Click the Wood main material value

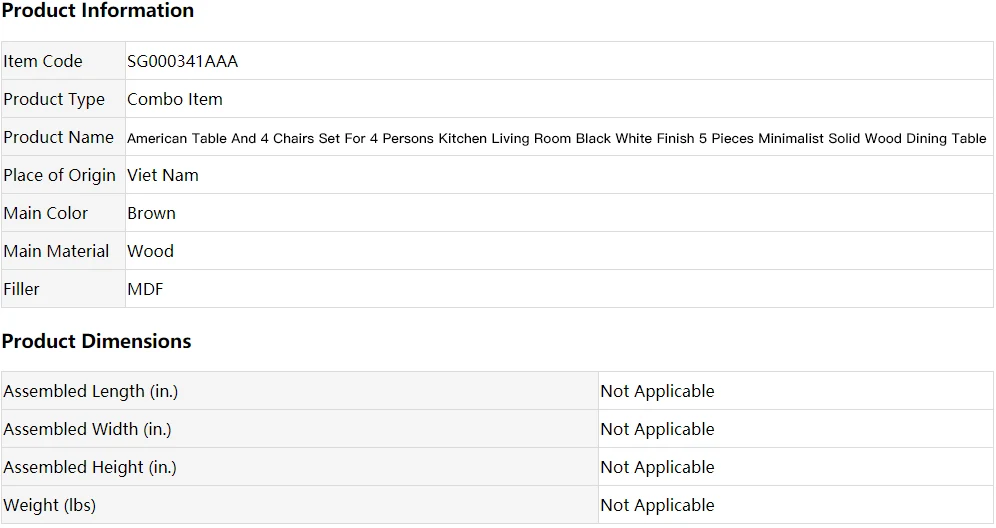tap(150, 252)
